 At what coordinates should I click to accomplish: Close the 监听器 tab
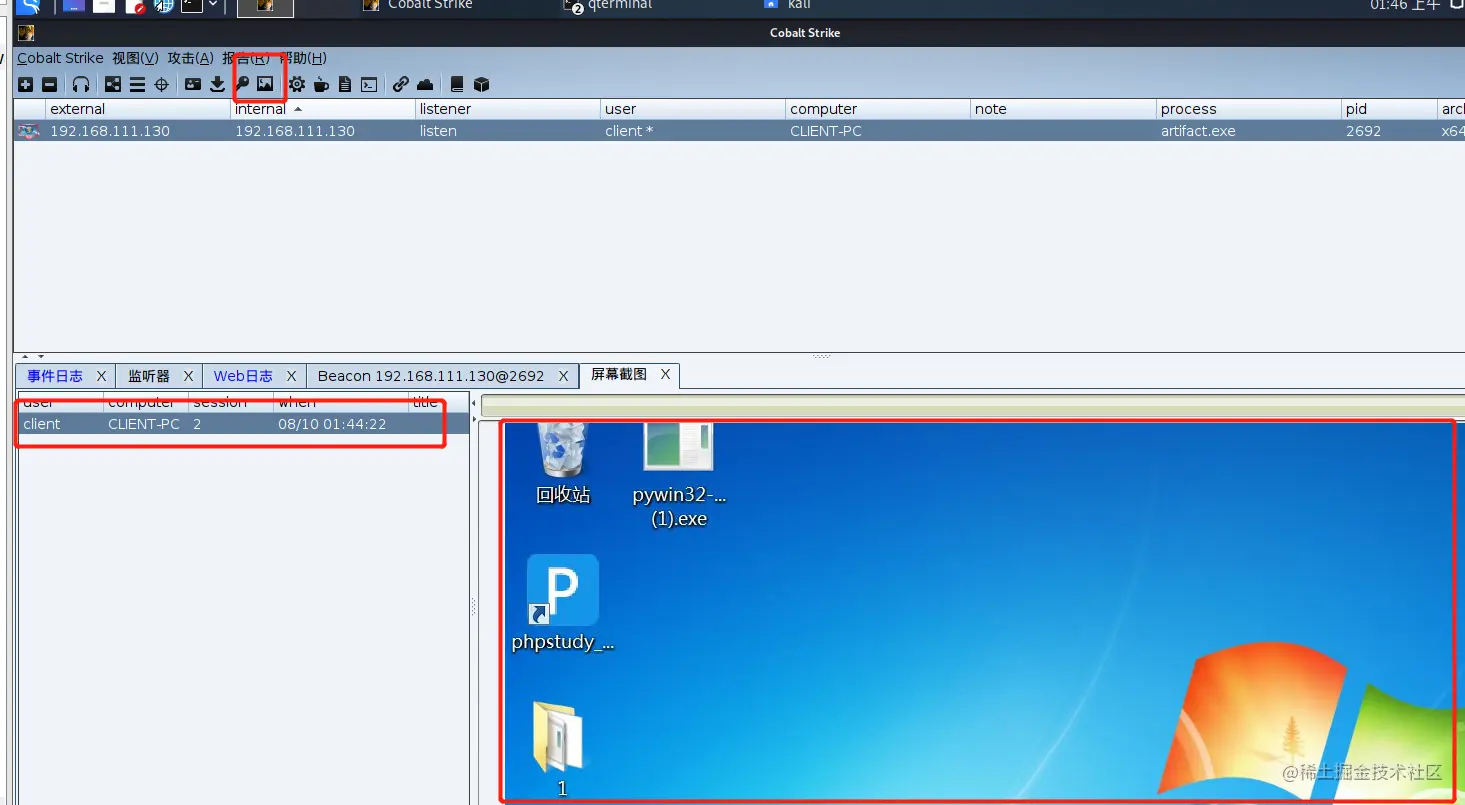[187, 376]
